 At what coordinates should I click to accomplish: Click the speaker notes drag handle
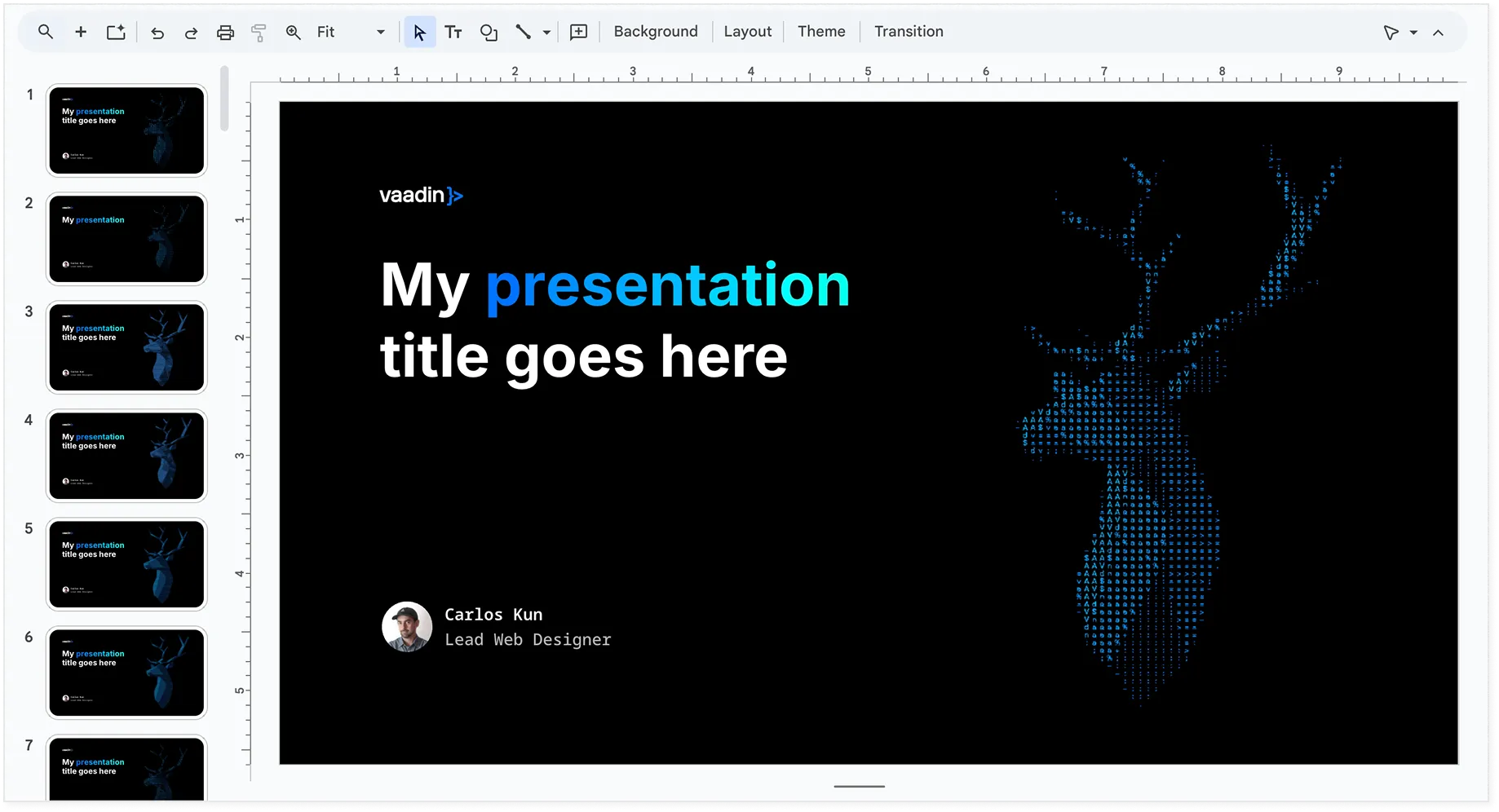(x=859, y=787)
